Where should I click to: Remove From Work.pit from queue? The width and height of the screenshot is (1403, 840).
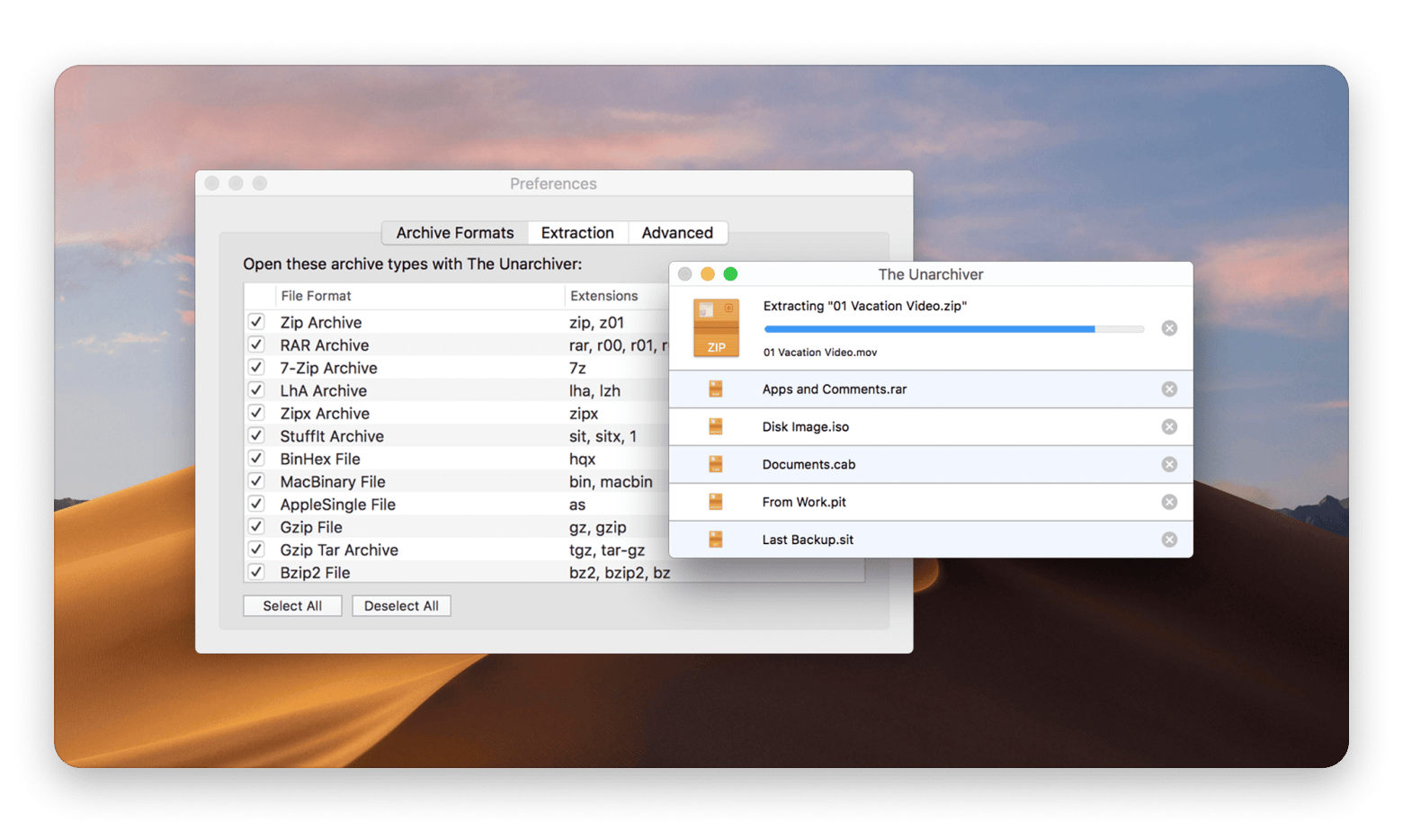[1169, 502]
